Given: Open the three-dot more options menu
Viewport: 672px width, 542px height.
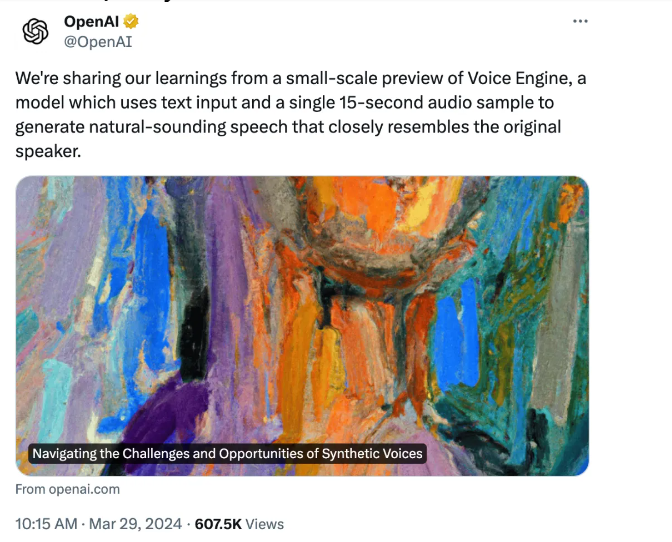Looking at the screenshot, I should click(x=580, y=21).
